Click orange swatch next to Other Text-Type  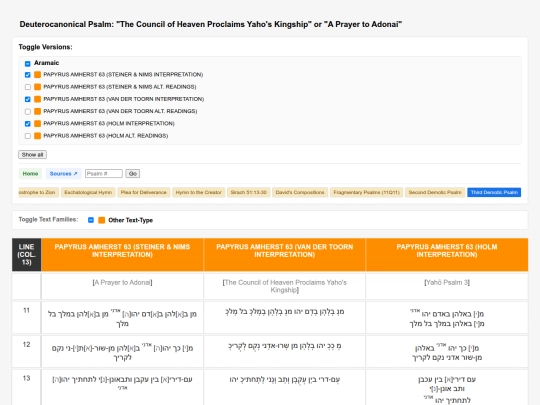(x=101, y=220)
